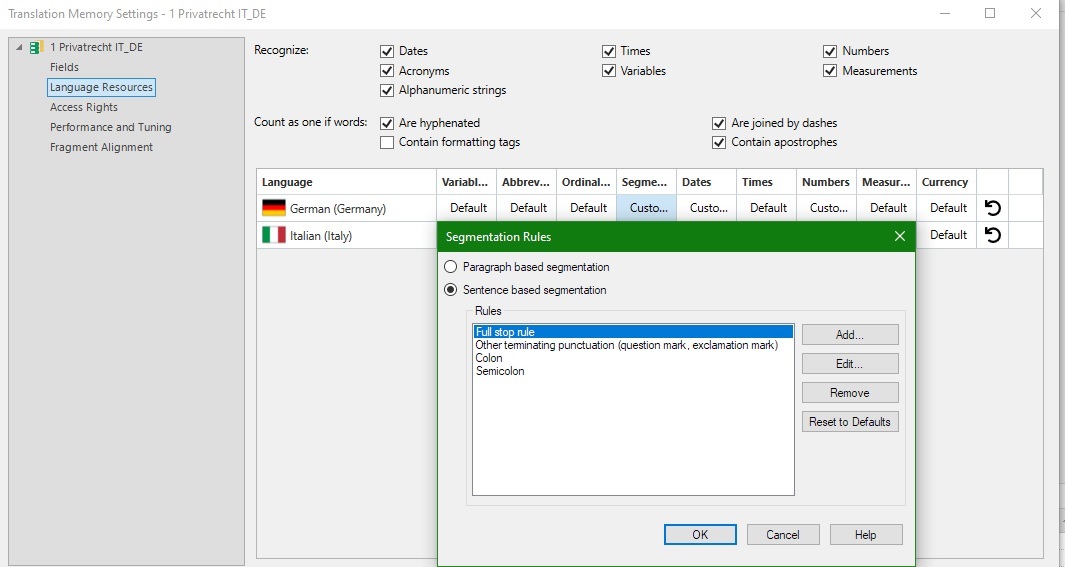1065x567 pixels.
Task: Collapse the 1 Privatrecht IT_DE tree node
Action: click(19, 48)
